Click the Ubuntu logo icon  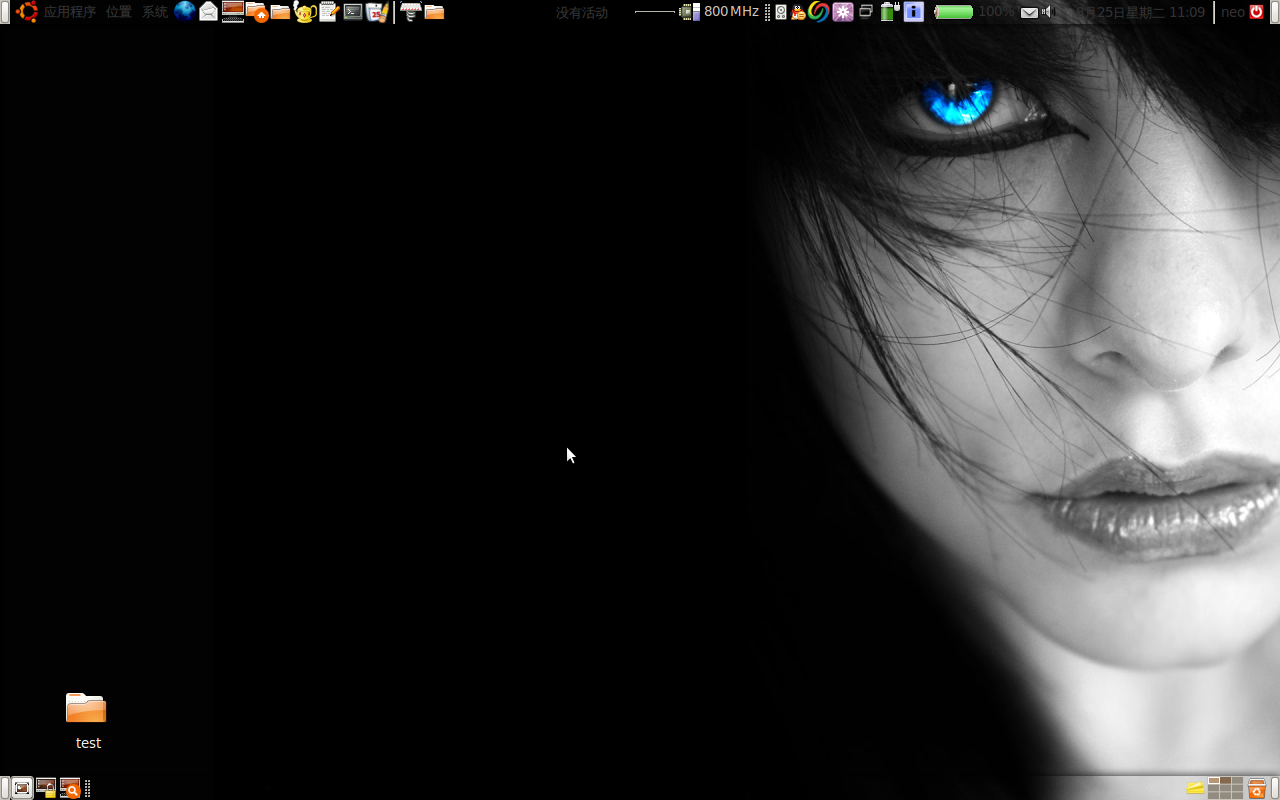[x=27, y=12]
